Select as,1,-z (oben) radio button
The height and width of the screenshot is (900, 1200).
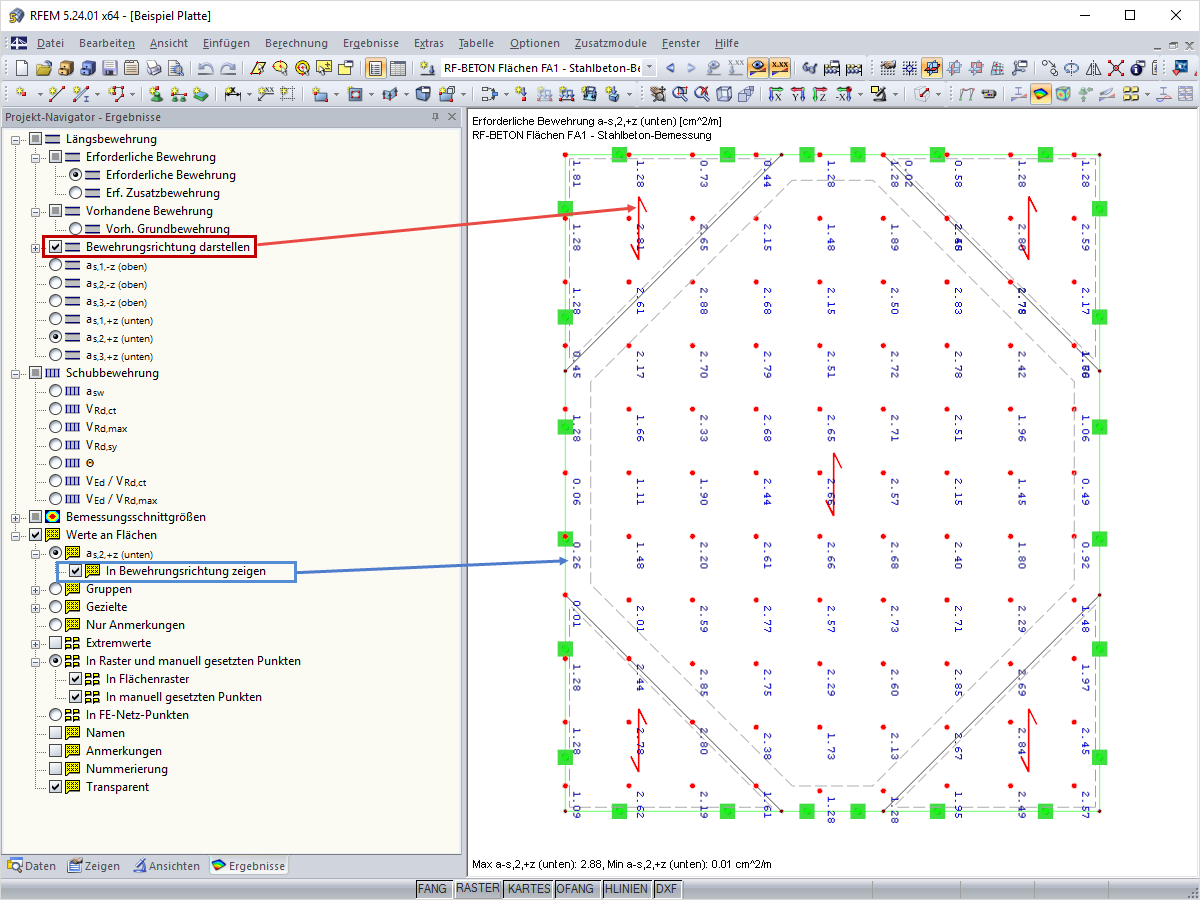[x=56, y=265]
